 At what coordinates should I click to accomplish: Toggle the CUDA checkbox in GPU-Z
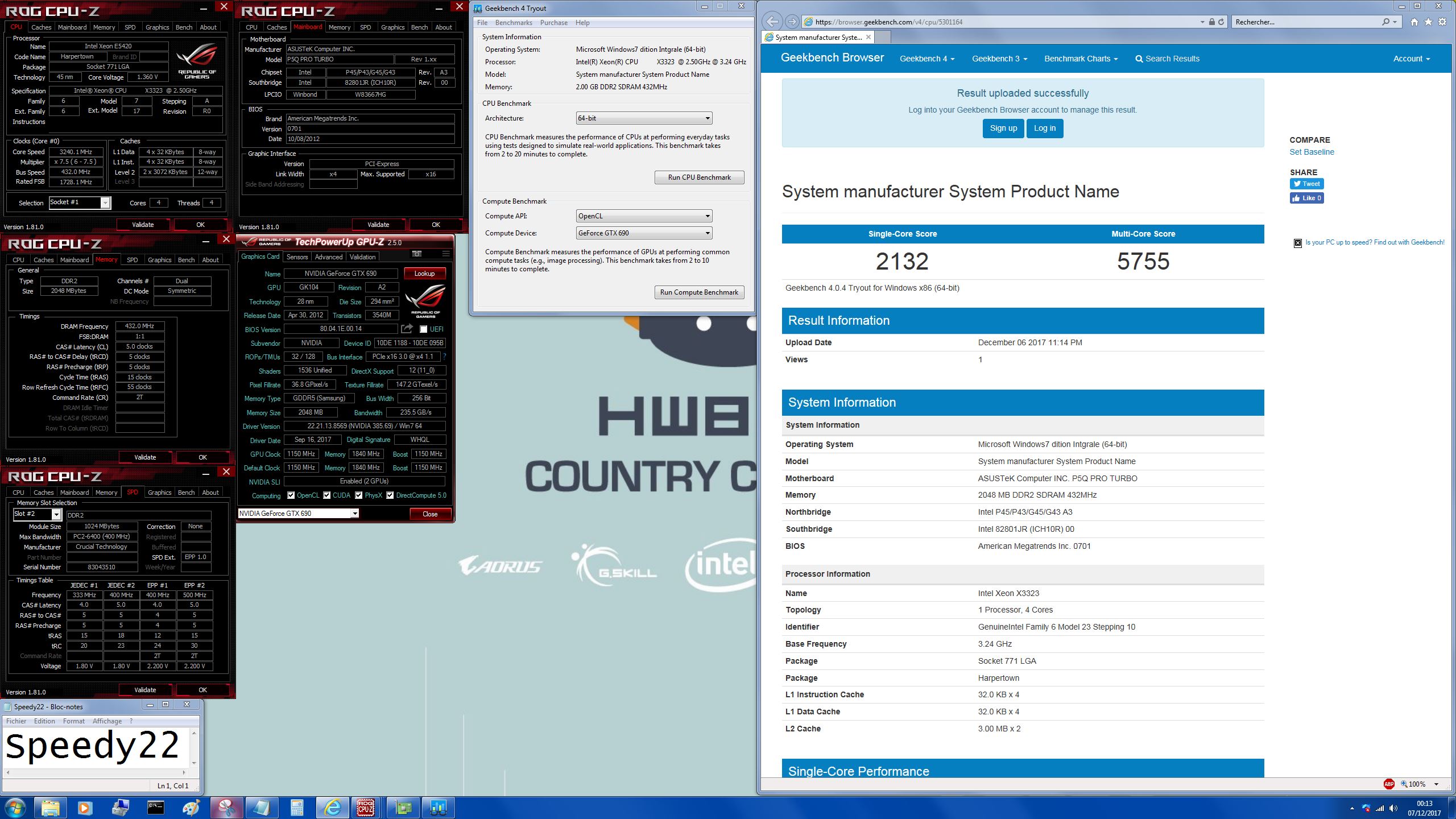[x=326, y=495]
